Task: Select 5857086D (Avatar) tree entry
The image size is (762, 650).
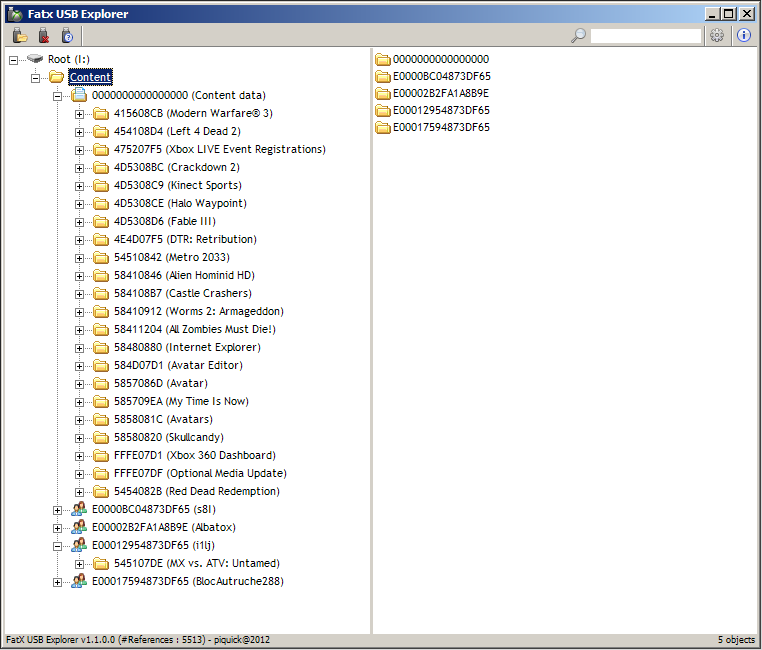Action: (161, 383)
